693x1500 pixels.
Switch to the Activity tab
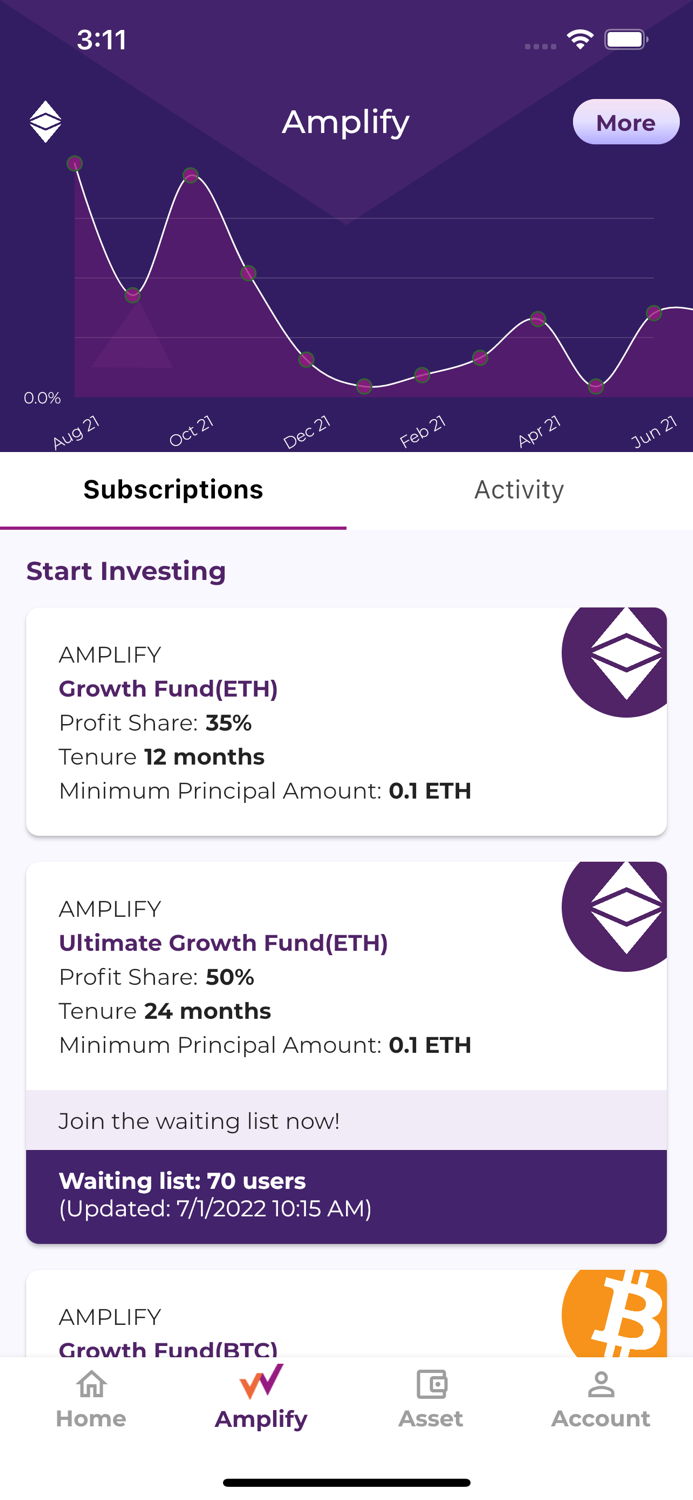(x=519, y=490)
